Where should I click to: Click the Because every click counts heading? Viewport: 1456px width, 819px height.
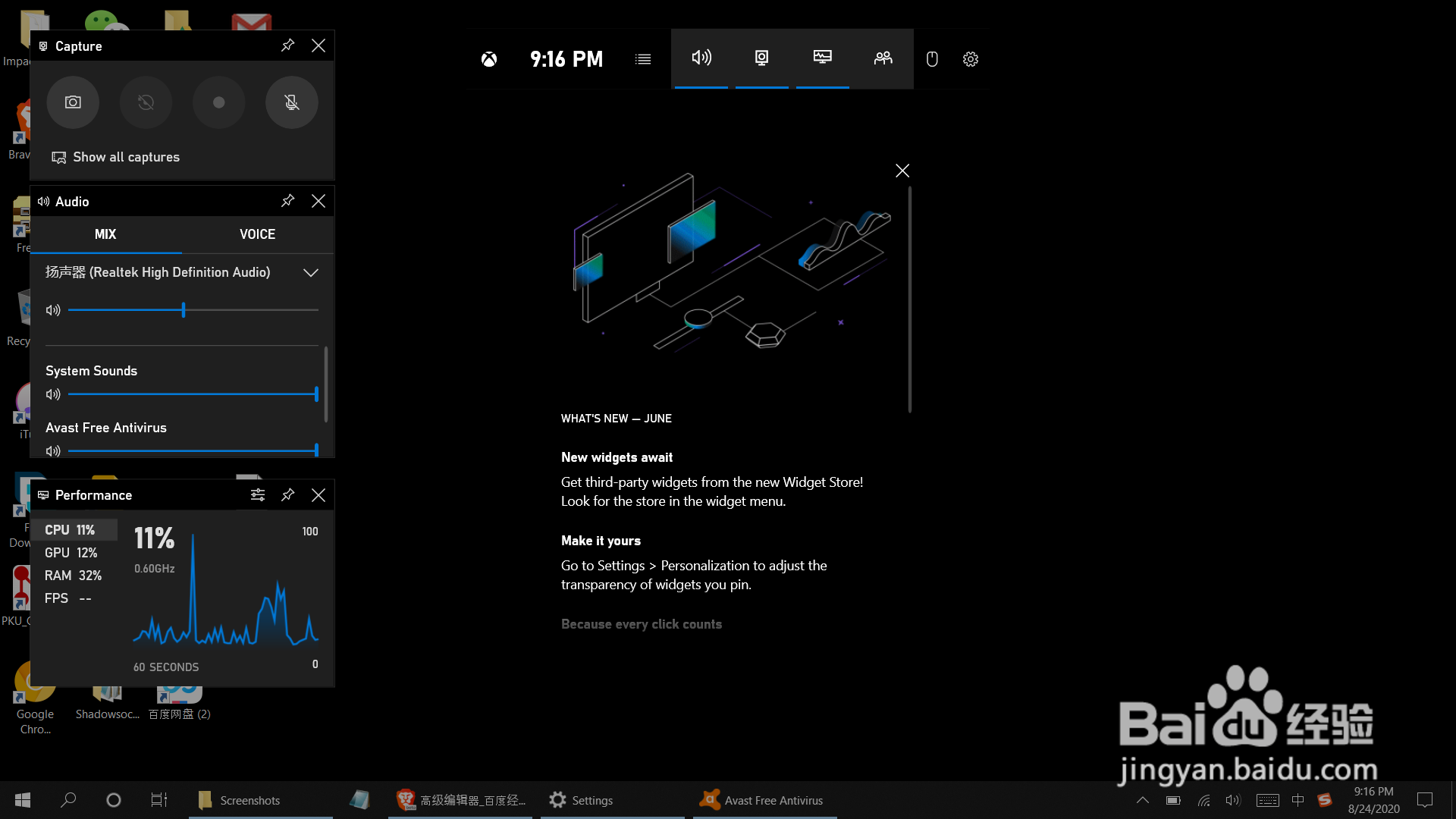pos(642,624)
